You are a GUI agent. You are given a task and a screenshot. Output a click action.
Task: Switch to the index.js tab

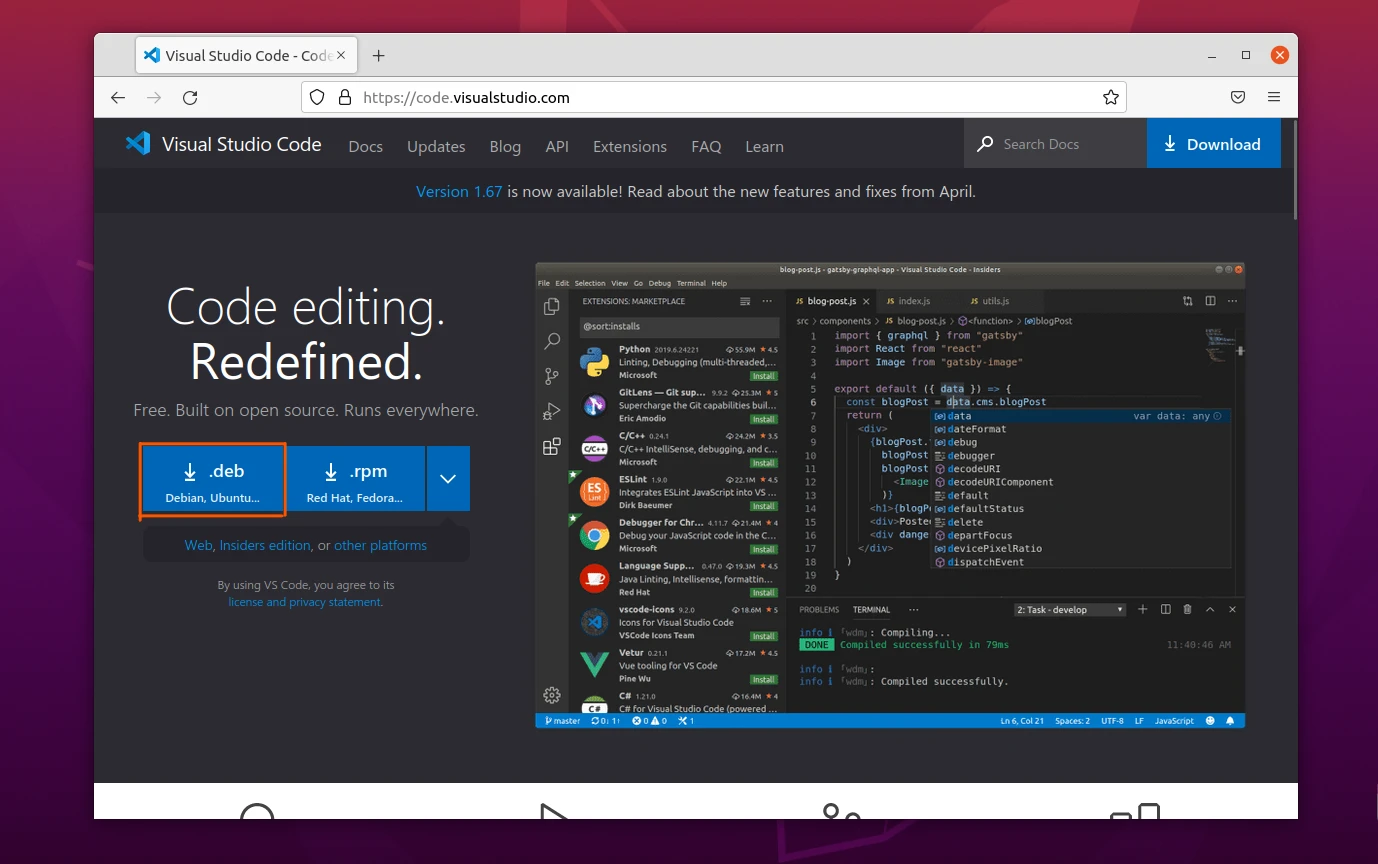pos(912,300)
